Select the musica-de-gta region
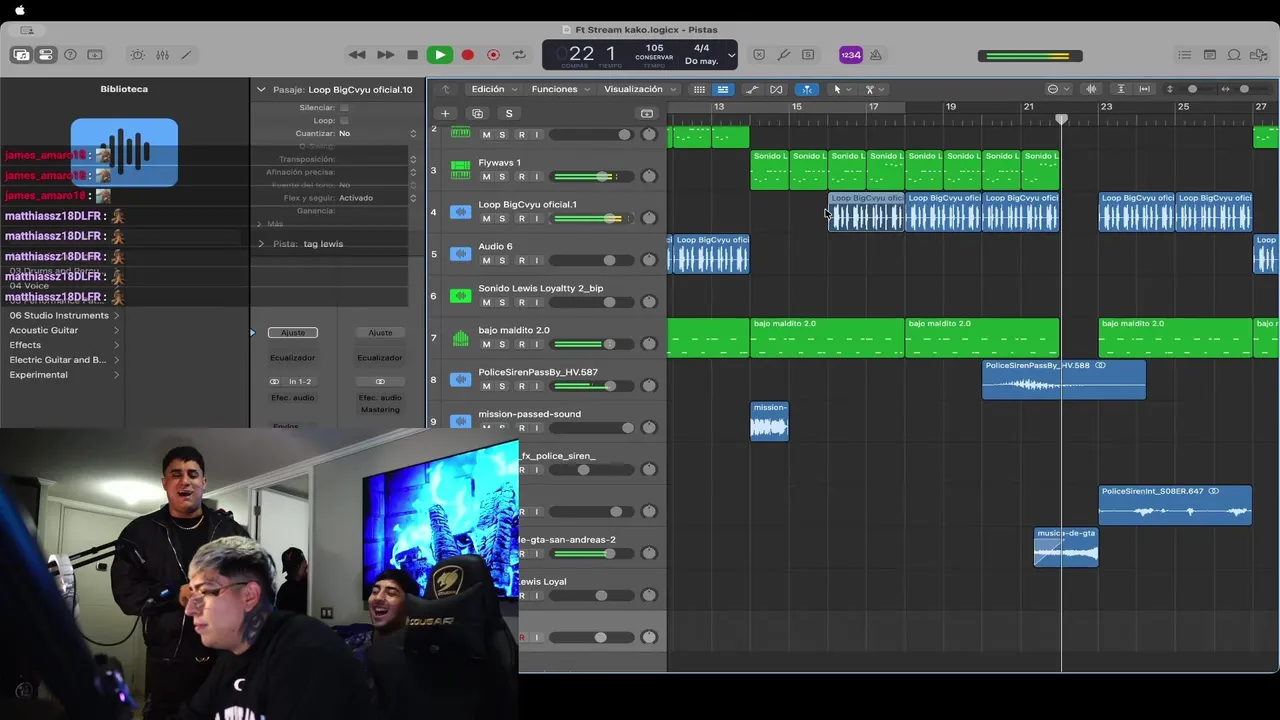1280x720 pixels. (x=1066, y=547)
